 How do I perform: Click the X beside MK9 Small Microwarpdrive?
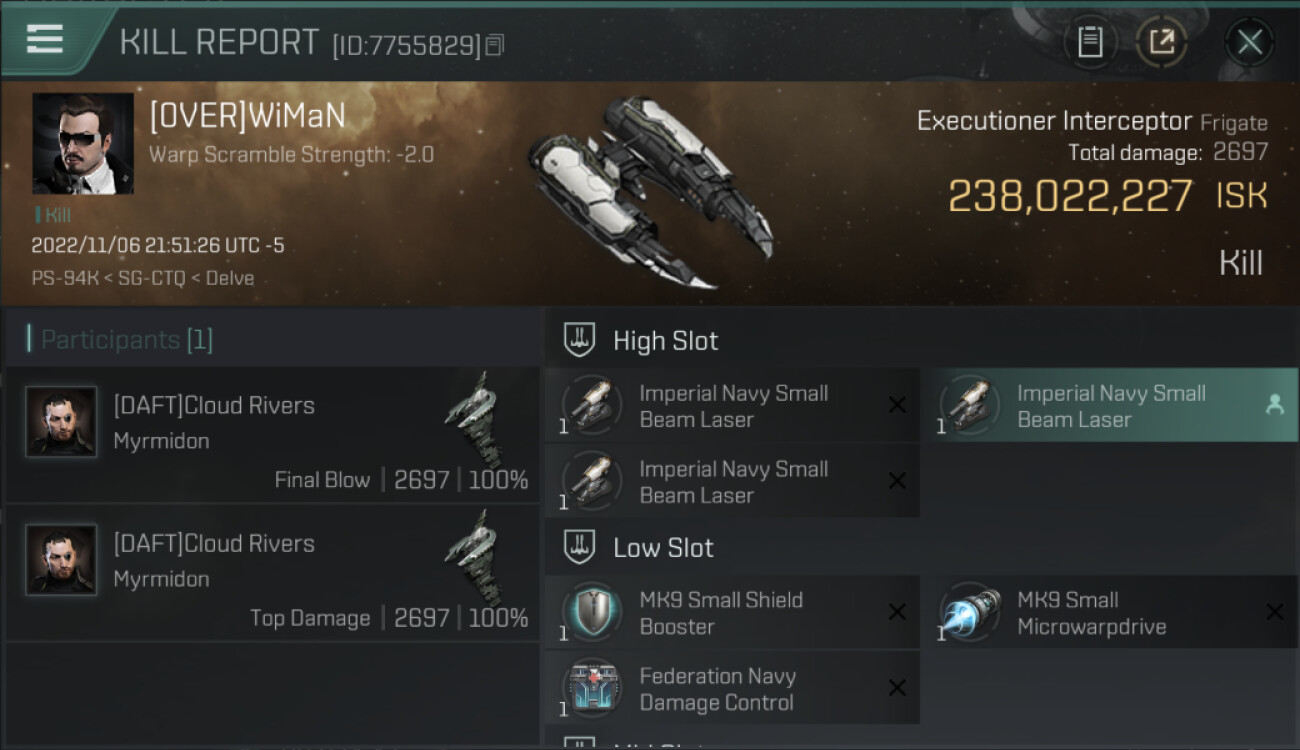1274,612
